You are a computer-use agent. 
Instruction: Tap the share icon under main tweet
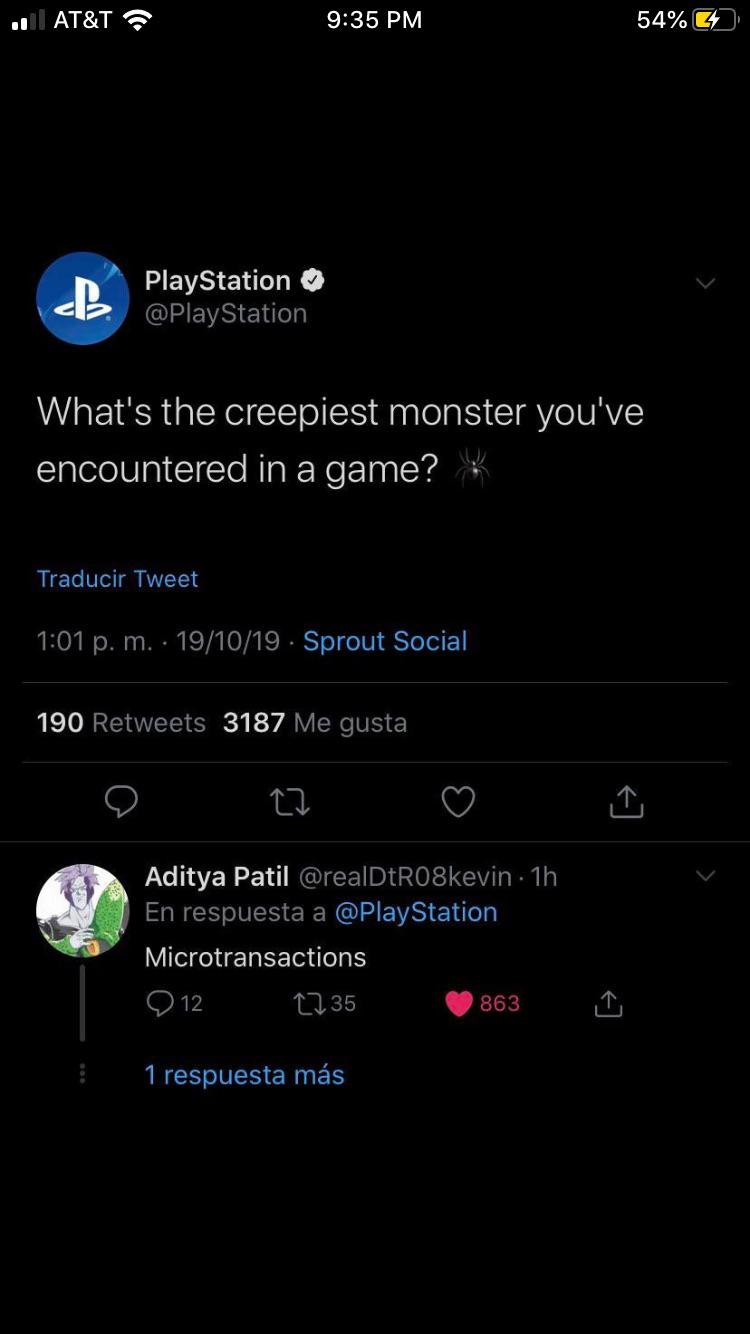[x=626, y=802]
